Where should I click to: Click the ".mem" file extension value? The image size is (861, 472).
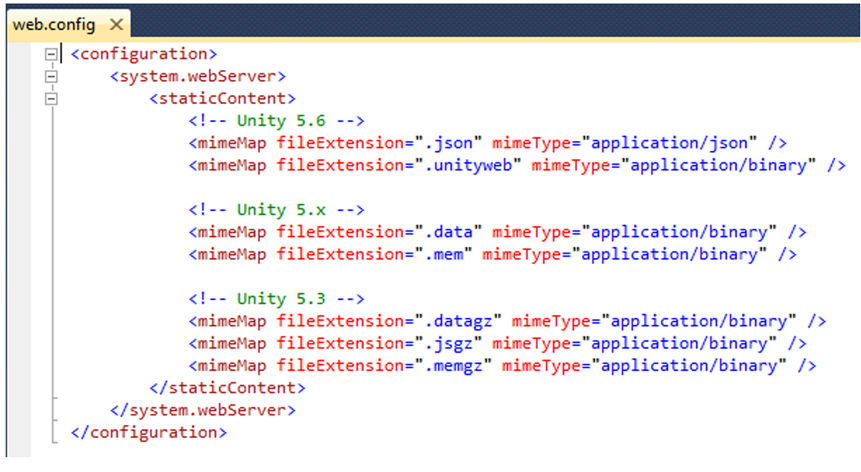coord(443,254)
